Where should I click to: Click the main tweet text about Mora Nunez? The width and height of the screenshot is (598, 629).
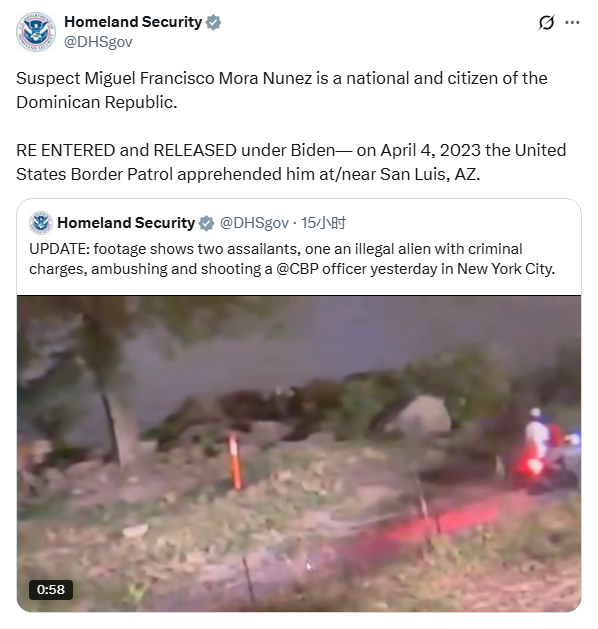pyautogui.click(x=282, y=90)
